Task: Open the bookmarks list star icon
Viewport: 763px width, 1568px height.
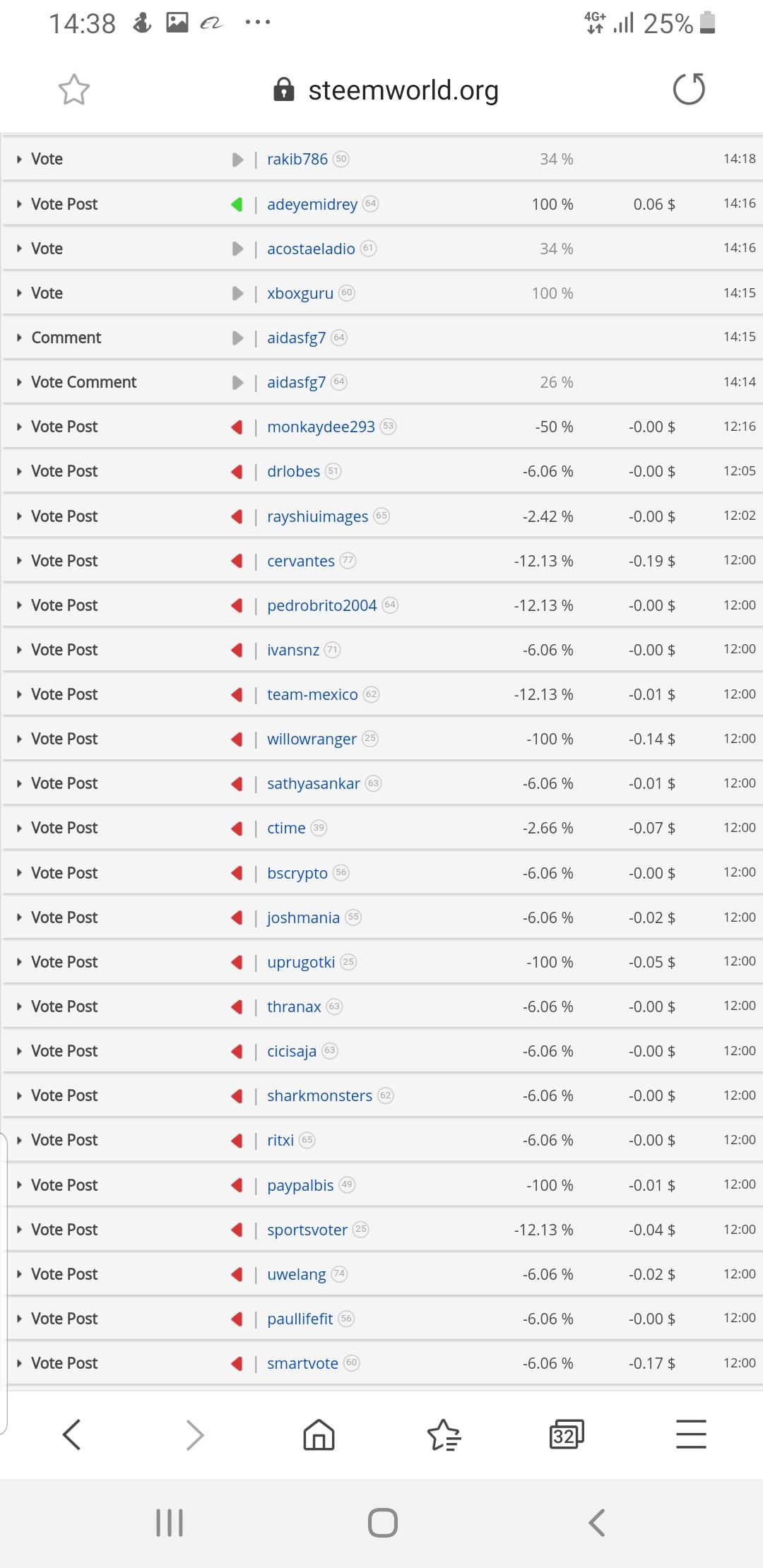Action: 444,1435
